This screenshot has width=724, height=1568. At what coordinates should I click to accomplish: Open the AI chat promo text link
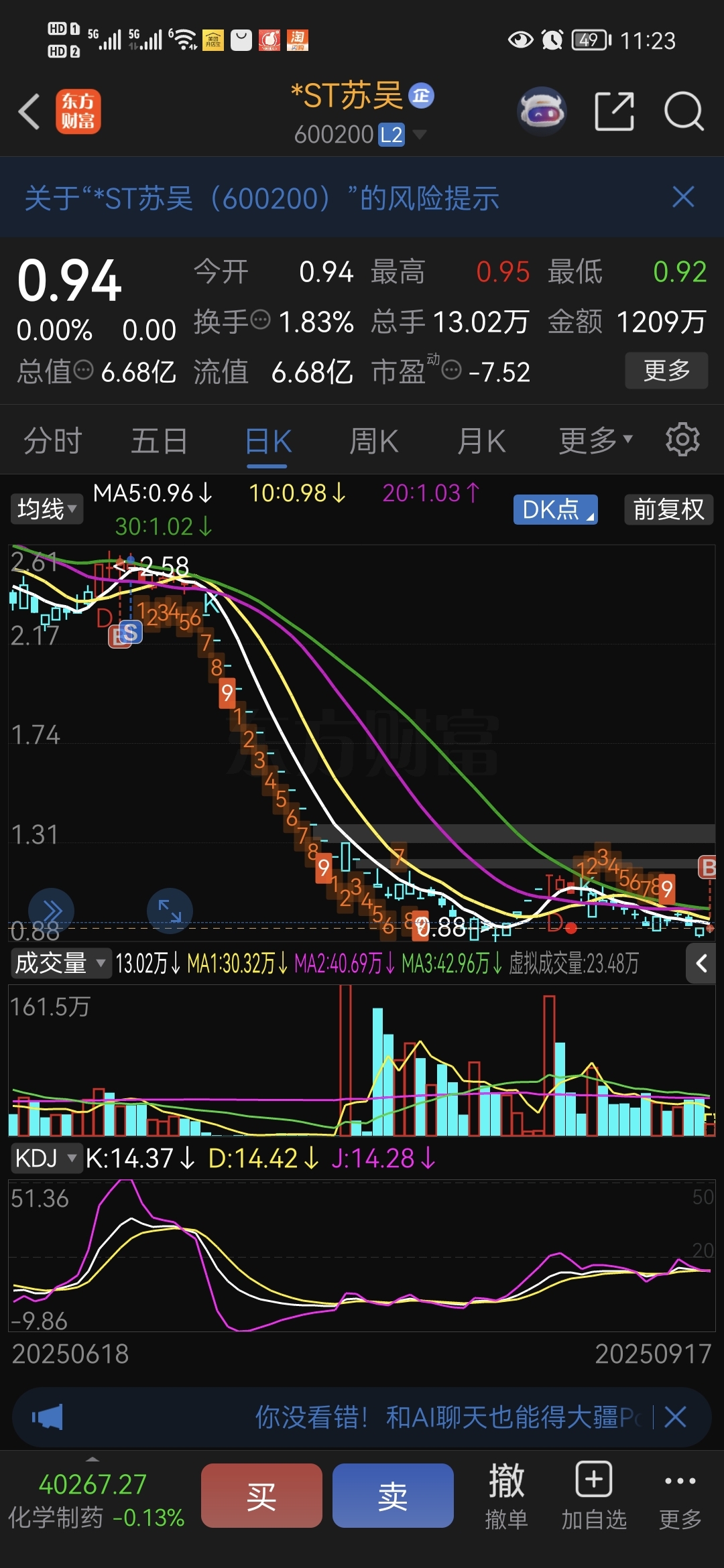[x=448, y=1417]
